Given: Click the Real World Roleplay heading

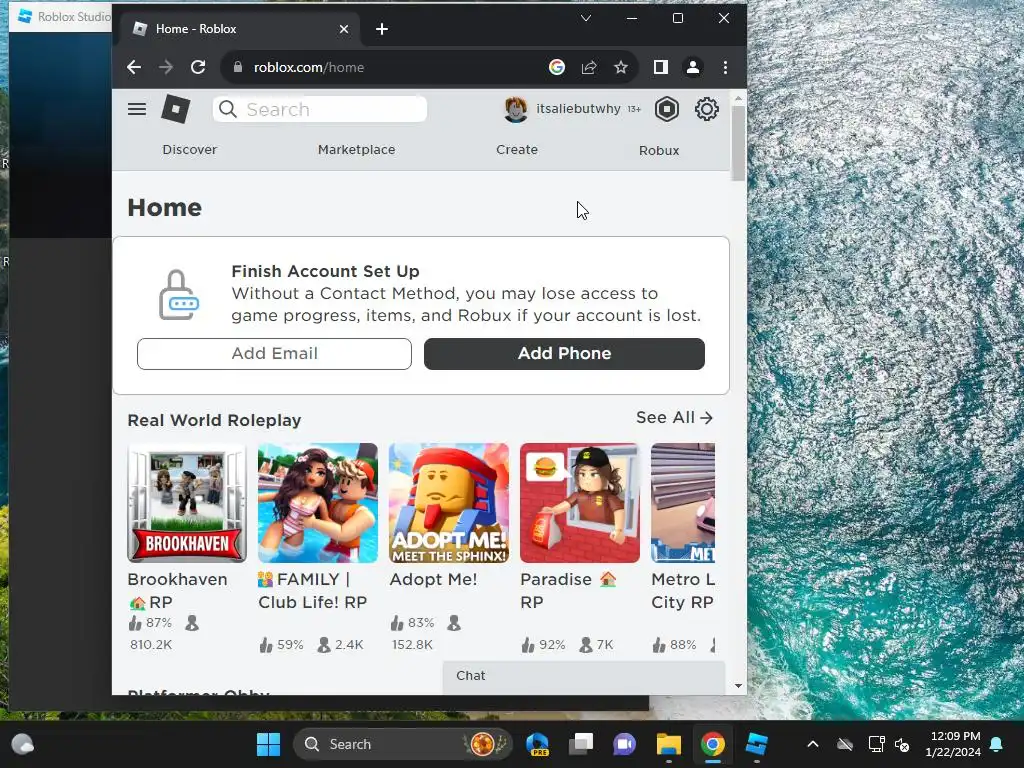Looking at the screenshot, I should (214, 420).
